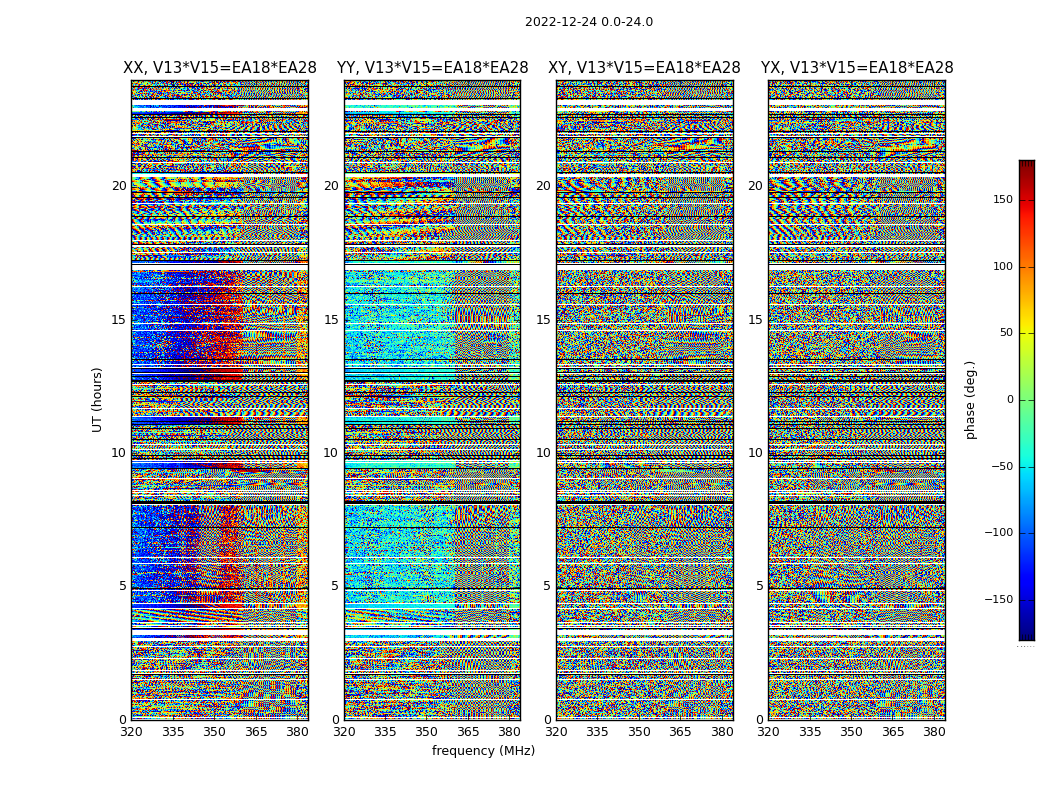The height and width of the screenshot is (800, 1050).
Task: Click the 10 hour tick beside XX panel
Action: pos(119,453)
